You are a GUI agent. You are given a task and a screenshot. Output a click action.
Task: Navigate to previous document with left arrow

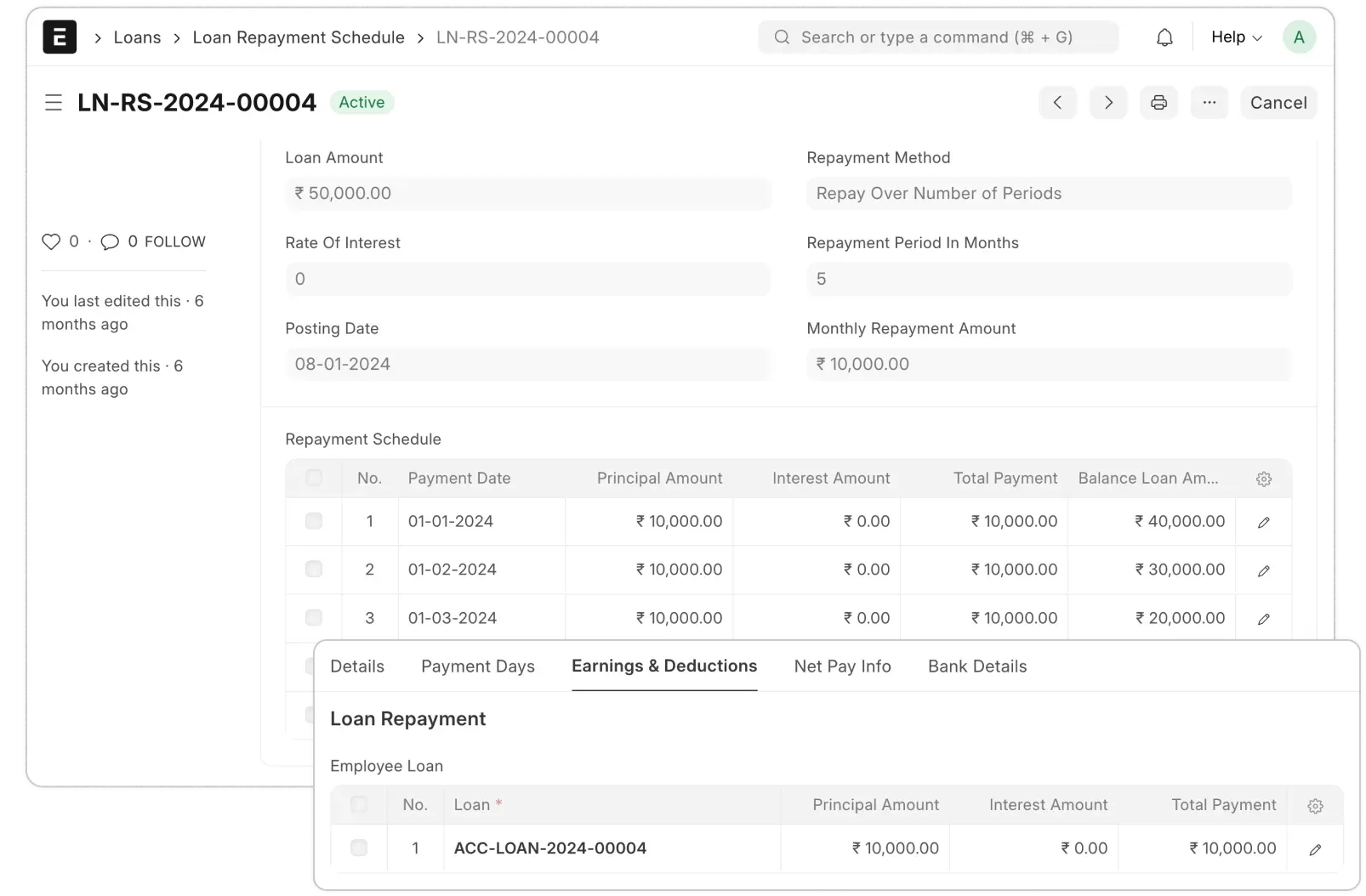pyautogui.click(x=1057, y=102)
